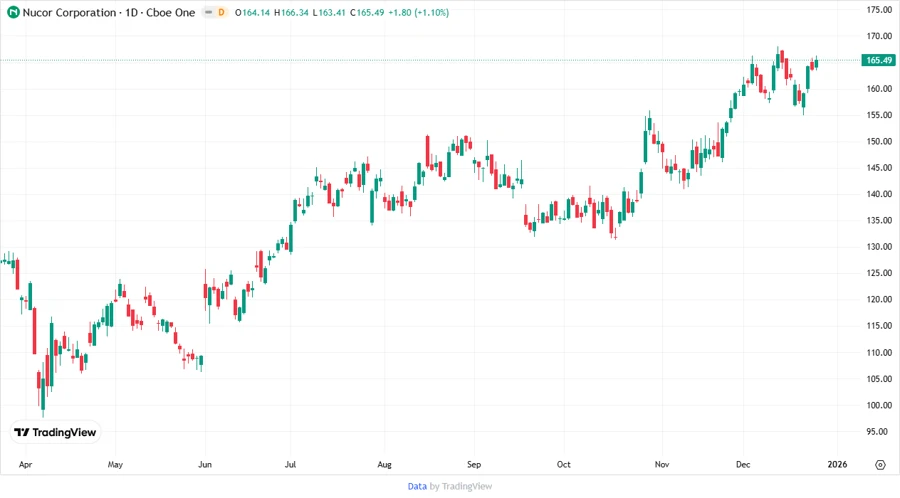
Task: Click the 160.00 price axis label
Action: coord(879,88)
